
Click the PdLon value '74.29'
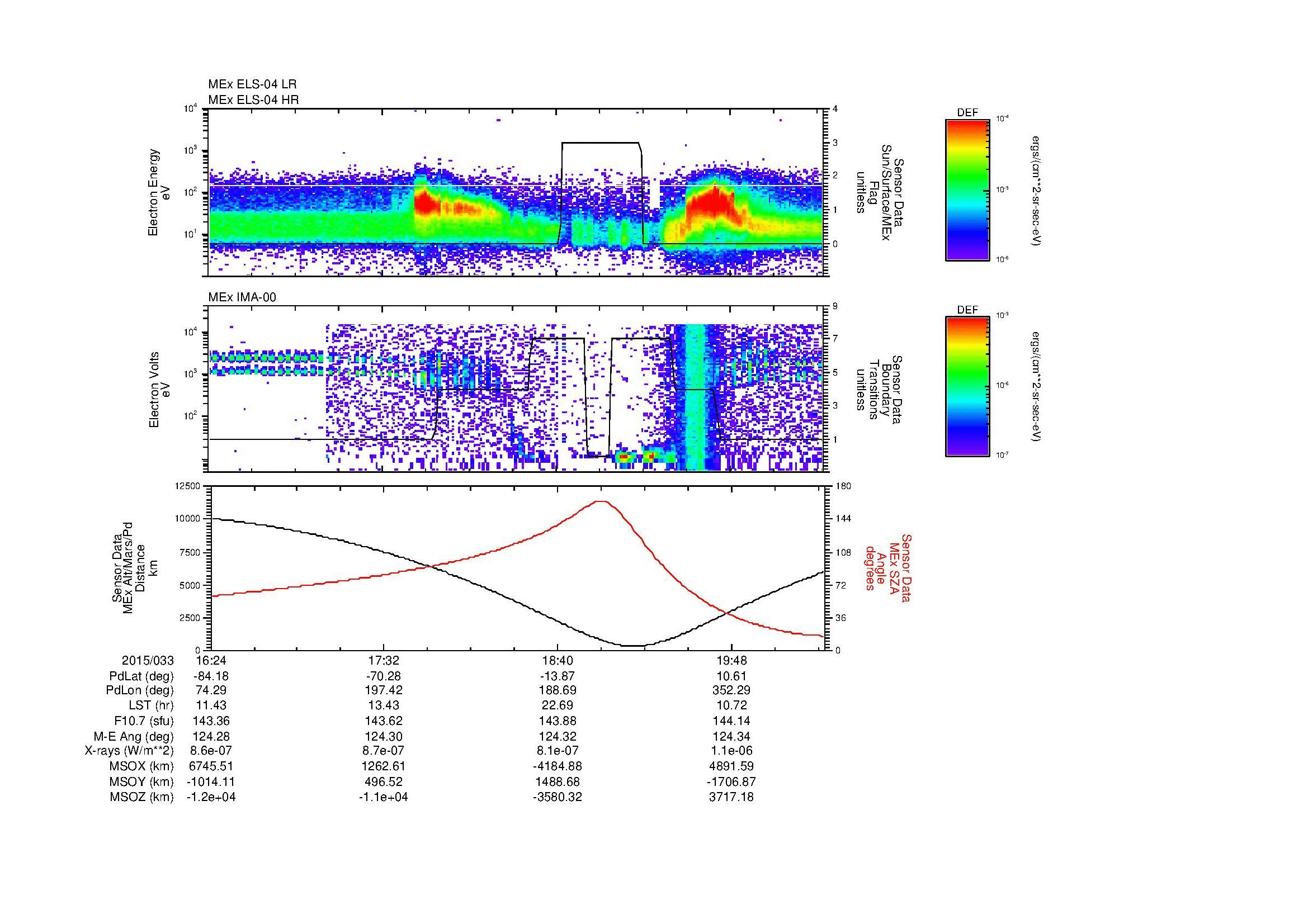coord(211,690)
